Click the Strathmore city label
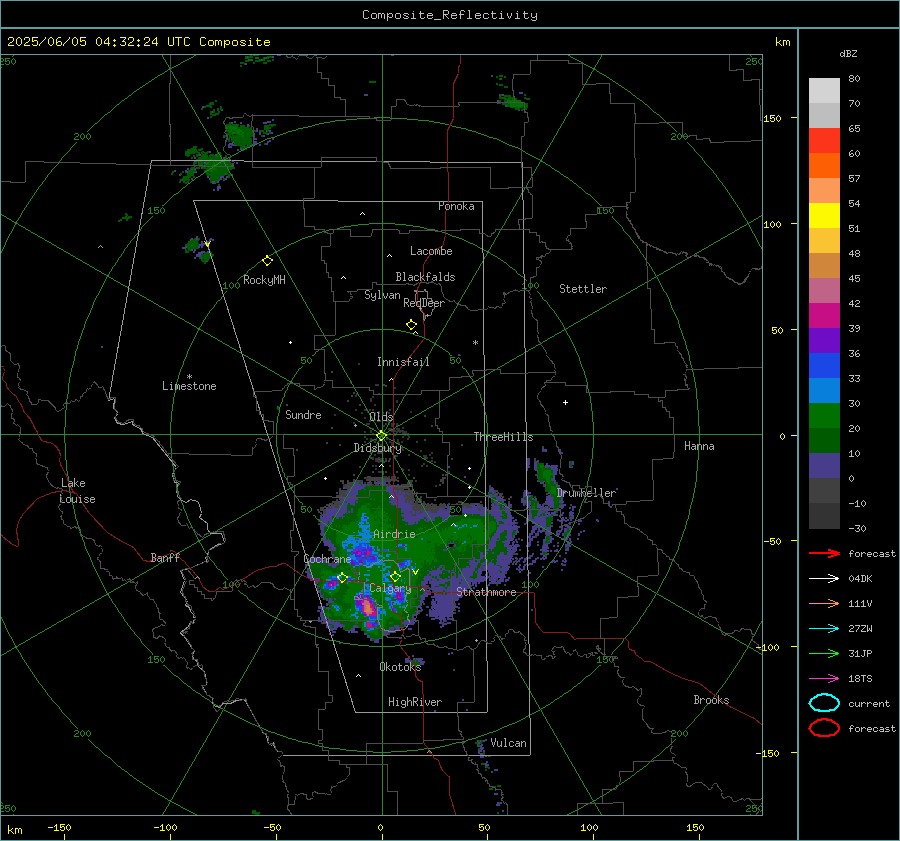 [486, 592]
